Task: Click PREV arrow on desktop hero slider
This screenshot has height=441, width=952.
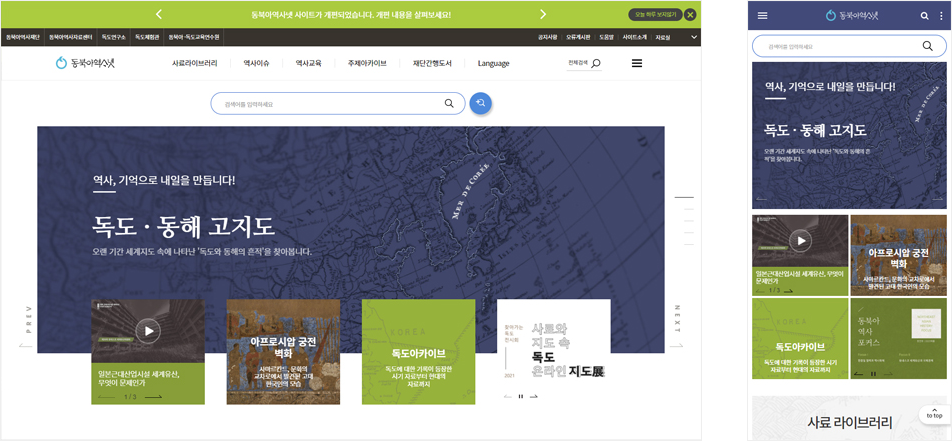Action: [x=27, y=346]
